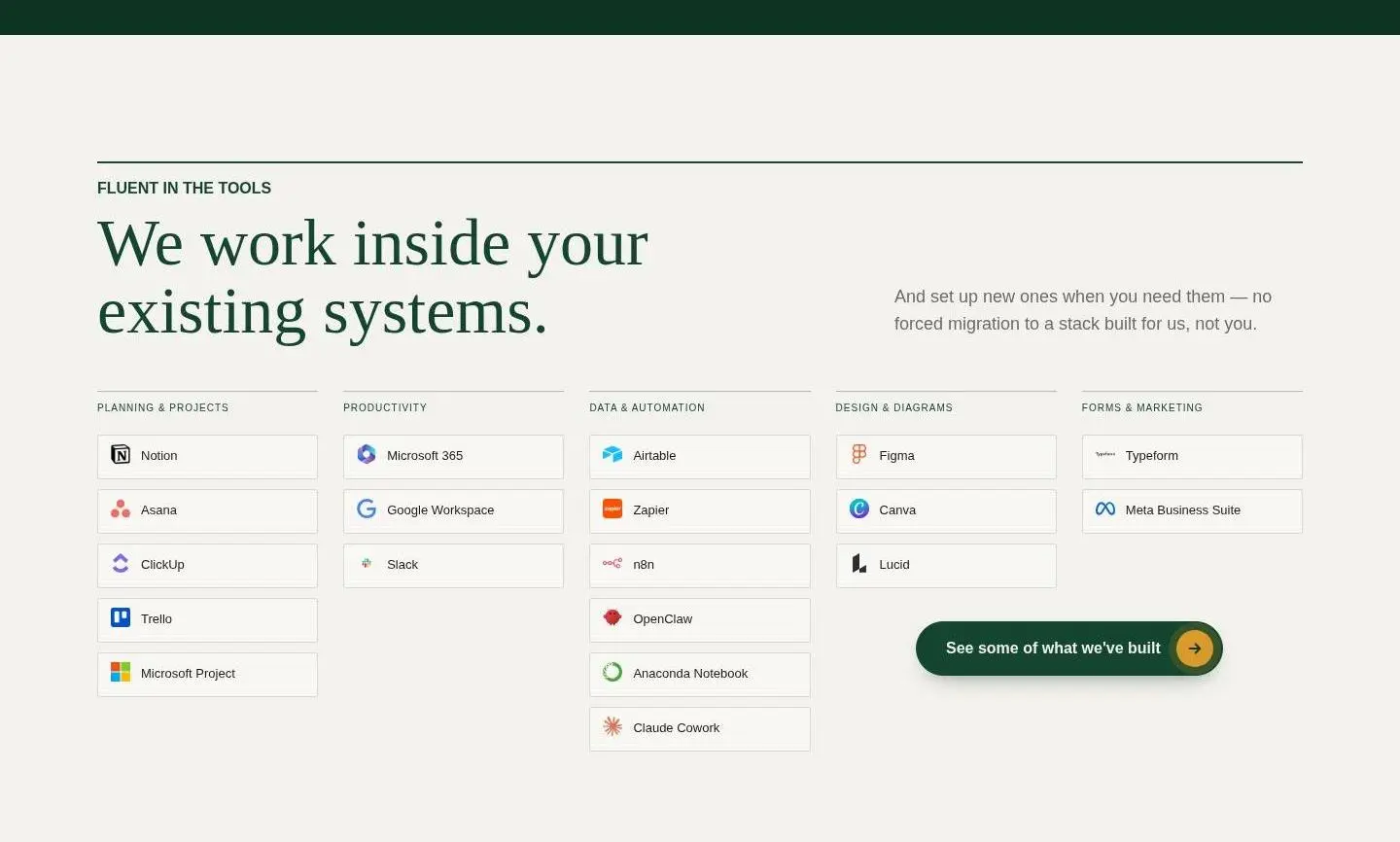Click the Meta infinity logo

1105,509
